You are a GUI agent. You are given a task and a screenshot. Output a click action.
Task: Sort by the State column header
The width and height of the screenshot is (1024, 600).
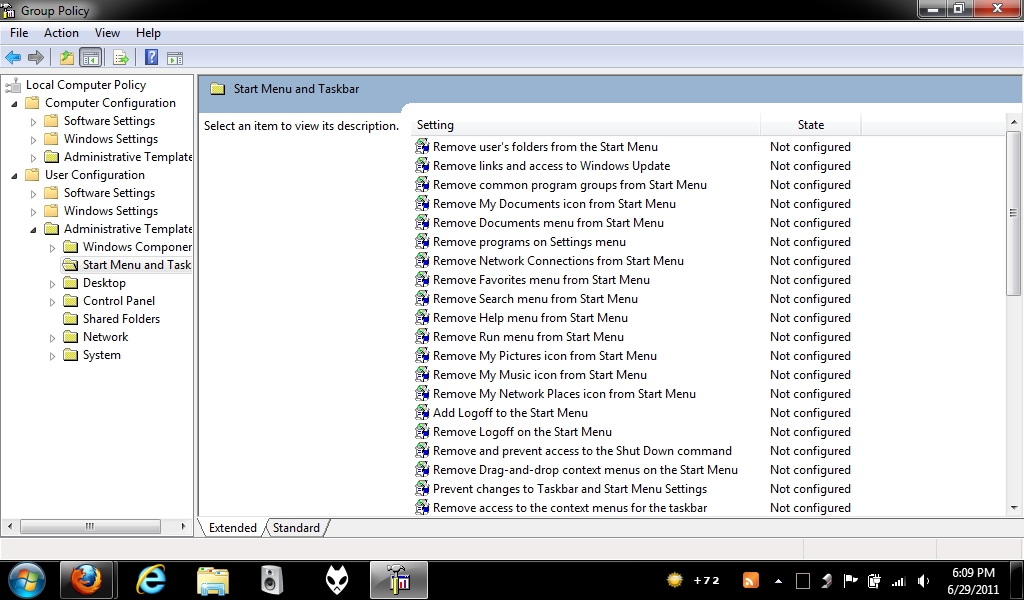click(x=810, y=125)
